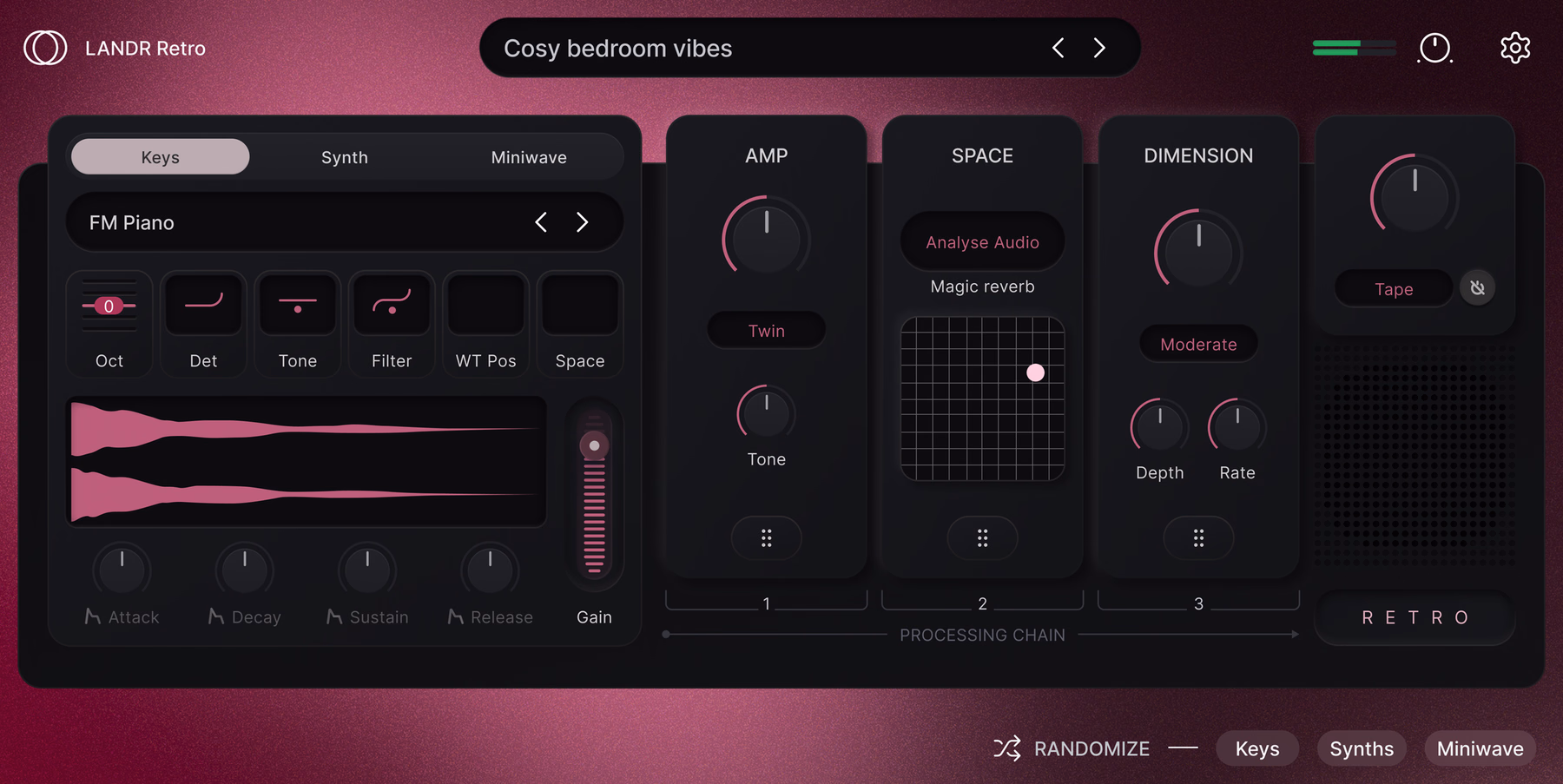Select next instrument after FM Piano

point(583,222)
